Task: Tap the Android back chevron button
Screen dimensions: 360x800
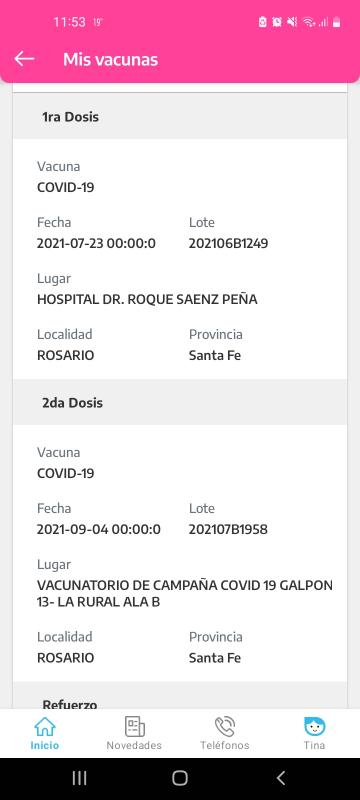Action: pyautogui.click(x=280, y=778)
